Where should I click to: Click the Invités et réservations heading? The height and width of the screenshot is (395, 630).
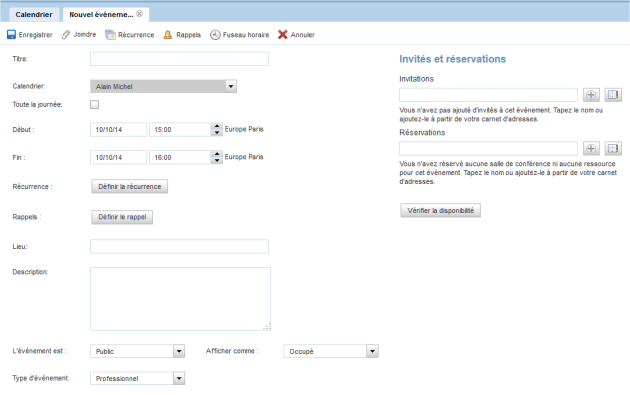tap(452, 59)
